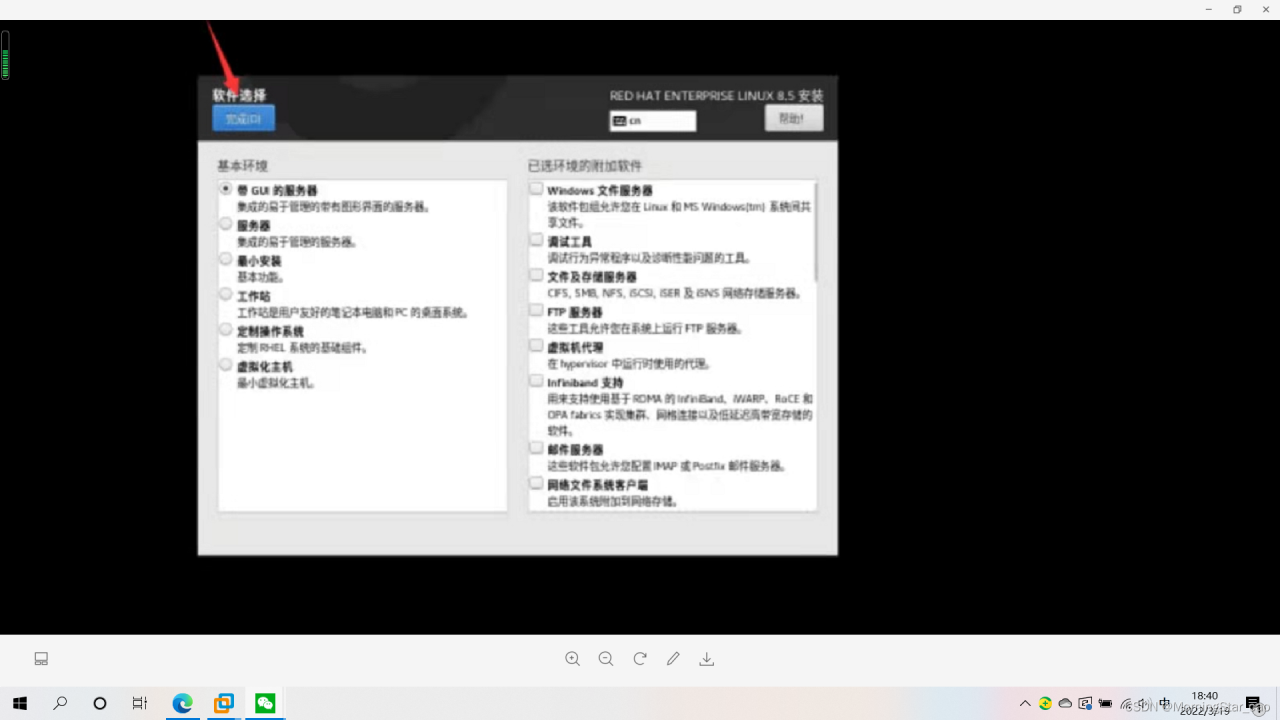Check the 虚拟机代理 add-on

(537, 346)
